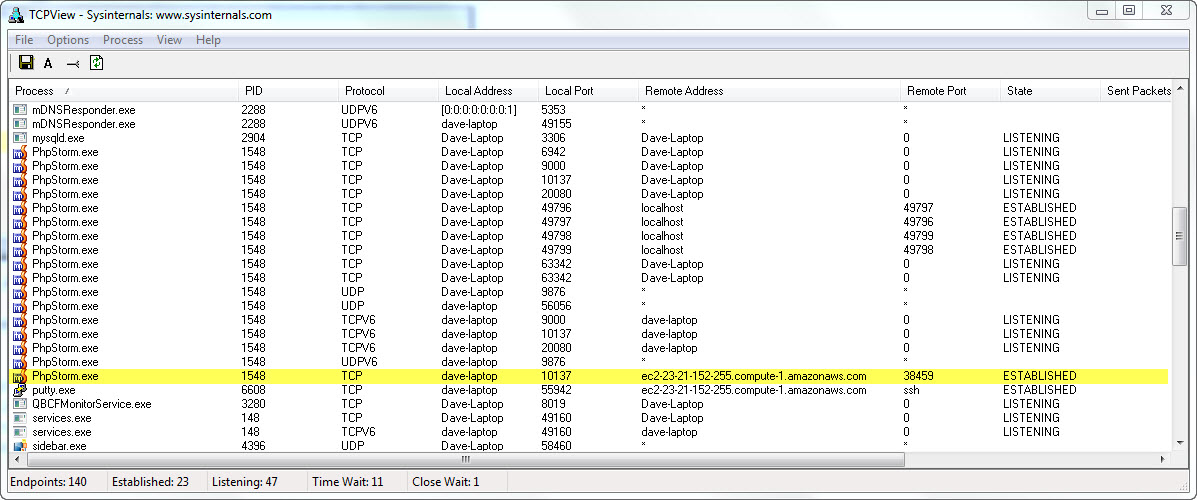Click PhpStorm icon in local port 6942 row
This screenshot has width=1197, height=500.
tap(20, 152)
